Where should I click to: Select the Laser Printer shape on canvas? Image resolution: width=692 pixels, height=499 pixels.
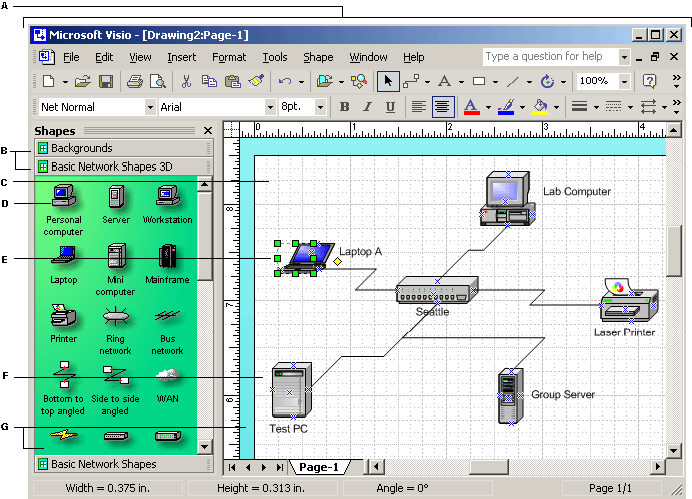tap(628, 300)
